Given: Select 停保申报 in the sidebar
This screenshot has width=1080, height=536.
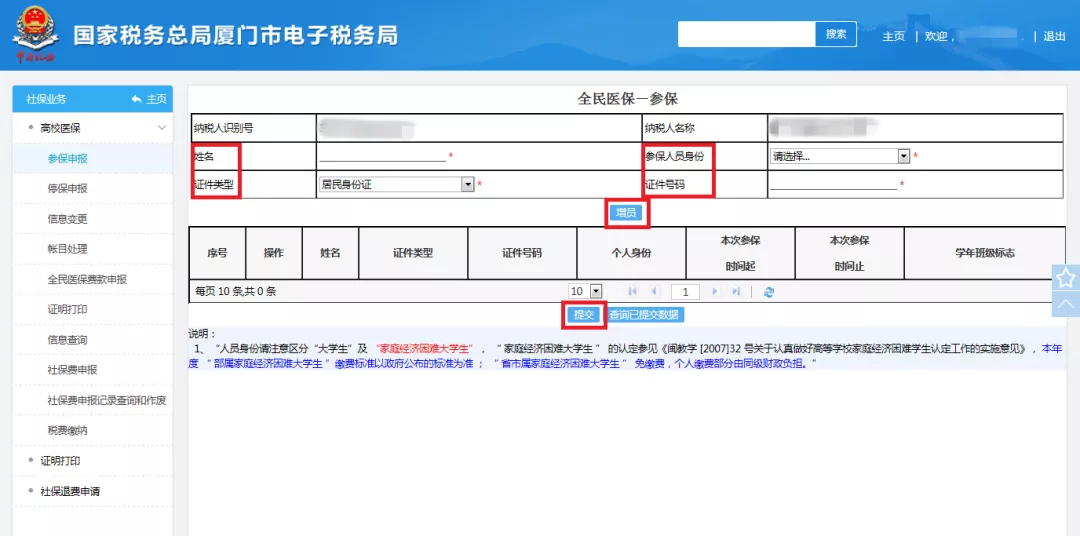Looking at the screenshot, I should click(68, 189).
